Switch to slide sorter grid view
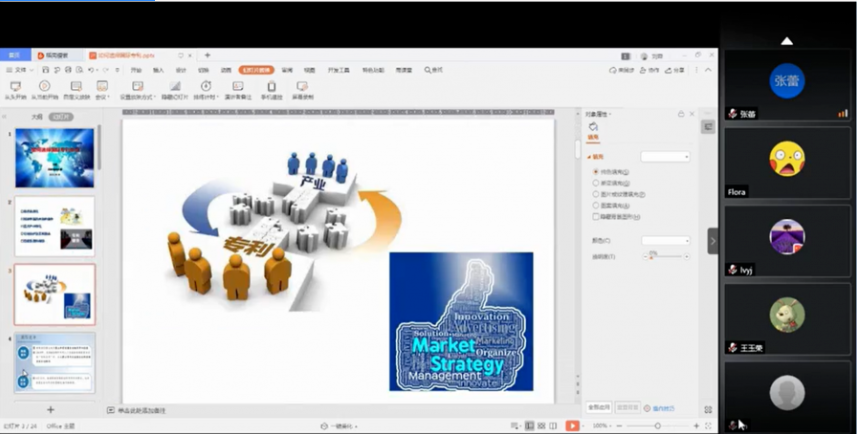857x434 pixels. coord(541,426)
